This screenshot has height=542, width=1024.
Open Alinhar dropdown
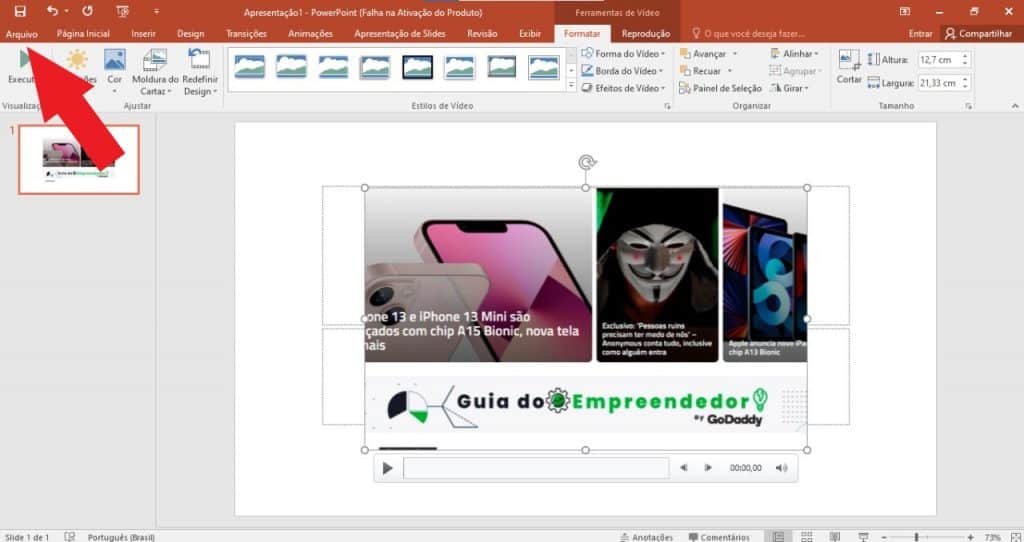click(794, 54)
